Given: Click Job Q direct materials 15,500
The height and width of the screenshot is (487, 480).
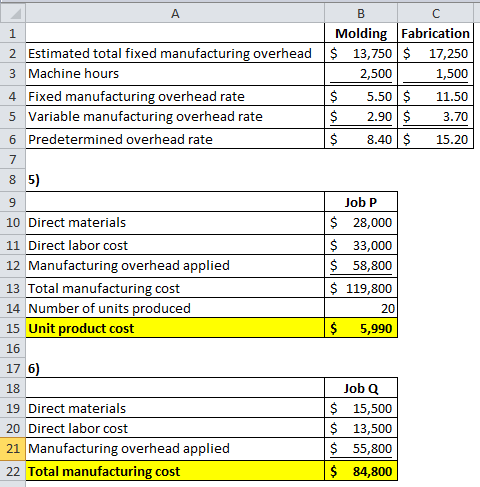Looking at the screenshot, I should (361, 408).
